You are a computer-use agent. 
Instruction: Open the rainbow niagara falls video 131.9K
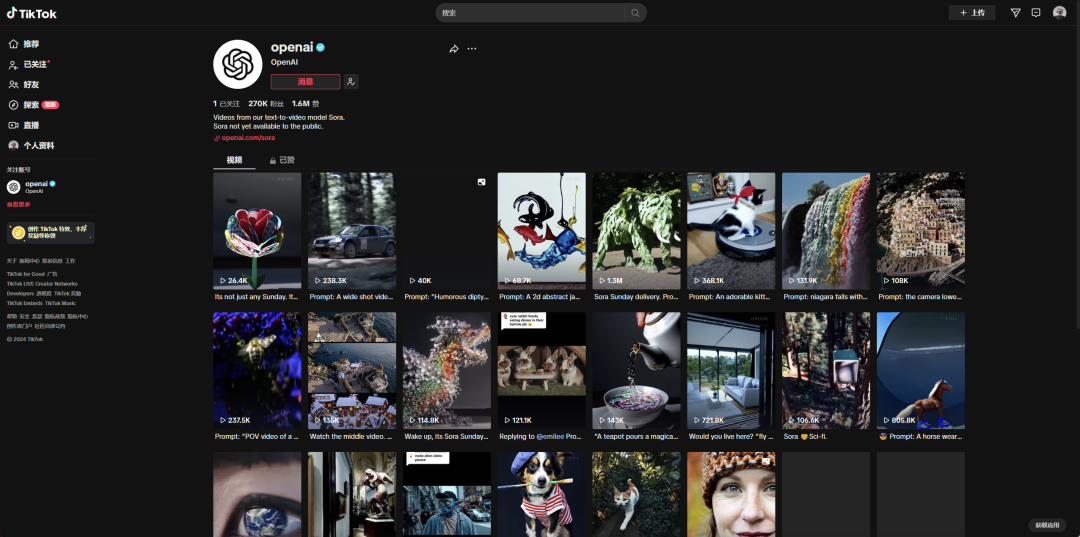coord(826,231)
